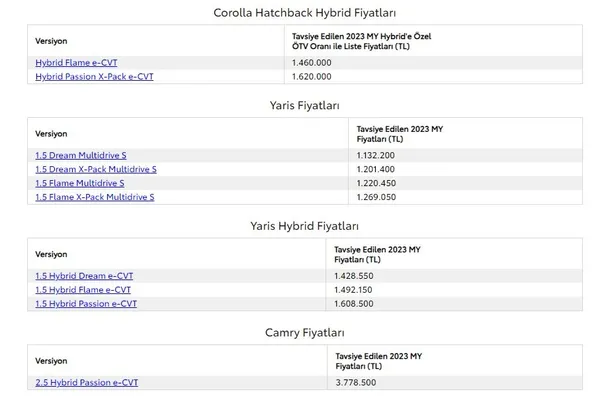Click the Camry Fiyatları heading
This screenshot has width=616, height=400.
(x=306, y=331)
